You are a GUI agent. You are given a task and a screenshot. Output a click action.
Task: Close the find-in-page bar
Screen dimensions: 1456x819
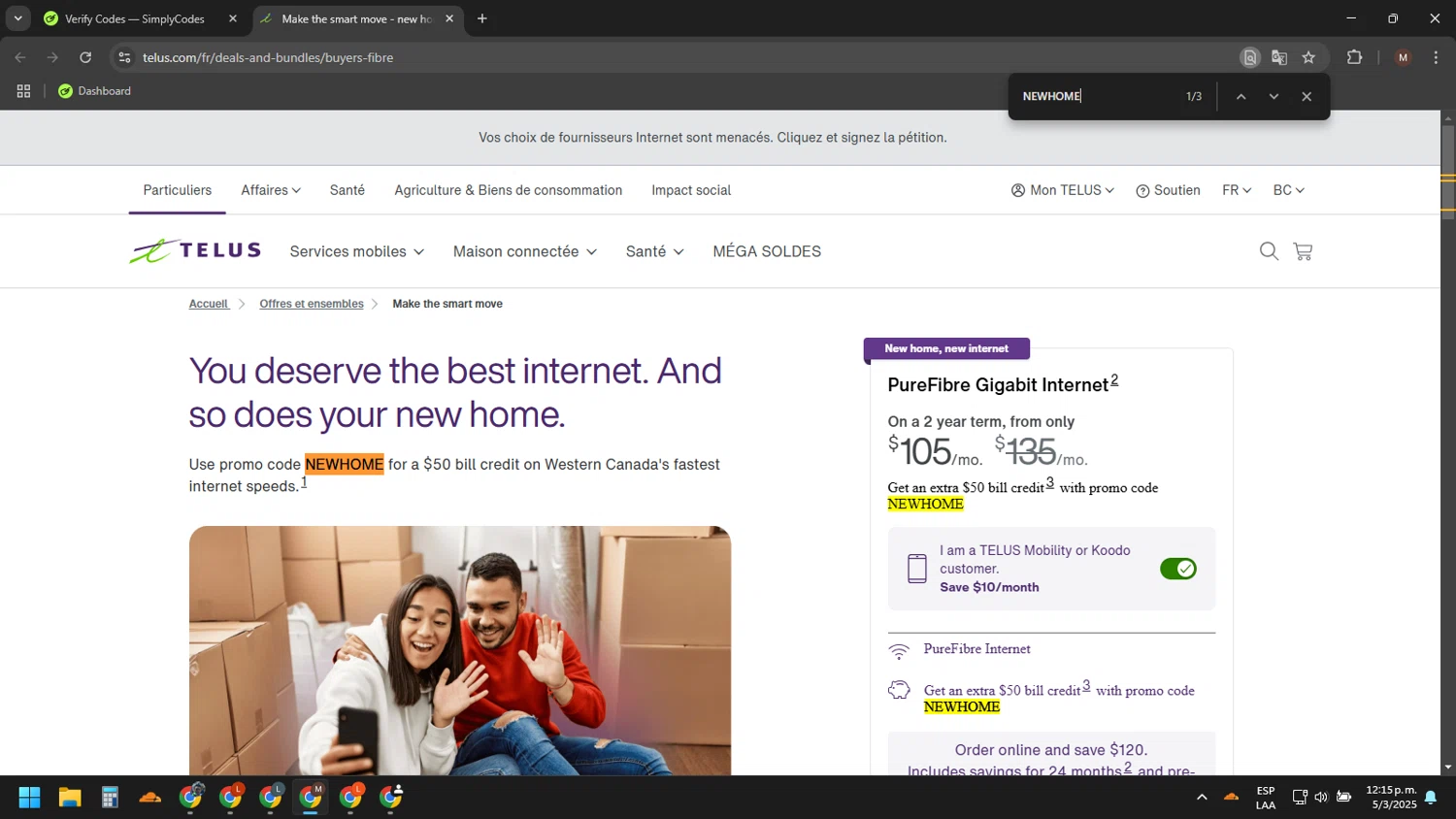click(x=1307, y=96)
